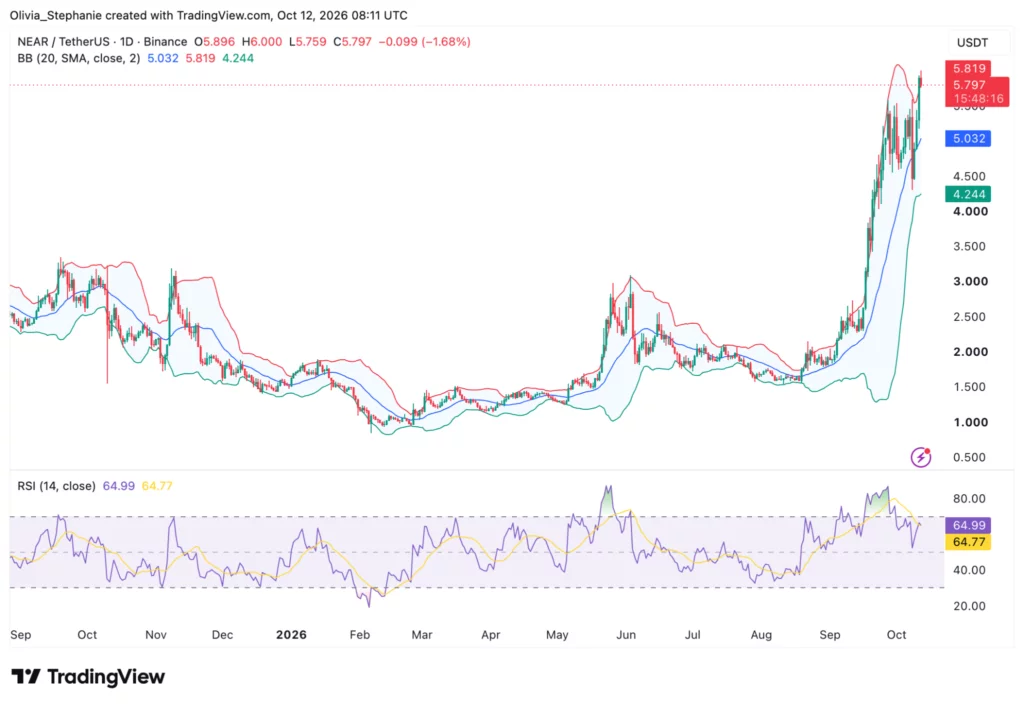Click the 80.00 RSI axis label
Image resolution: width=1024 pixels, height=706 pixels.
click(969, 499)
